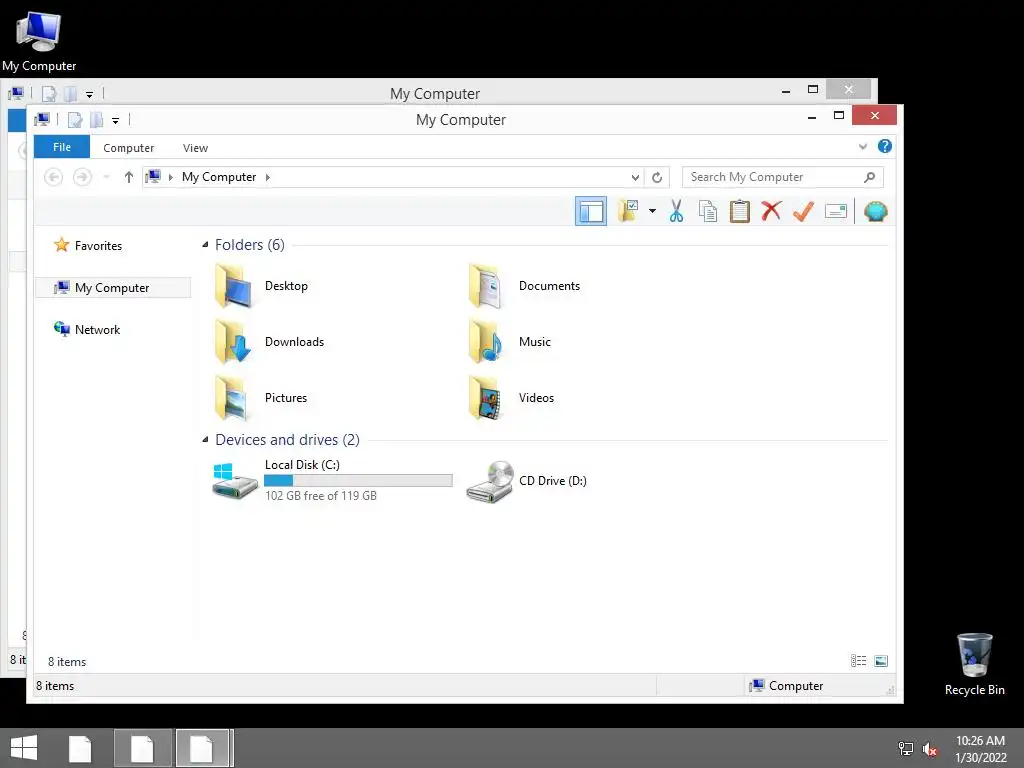Click the Cut scissors icon
Image resolution: width=1024 pixels, height=768 pixels.
[x=677, y=211]
